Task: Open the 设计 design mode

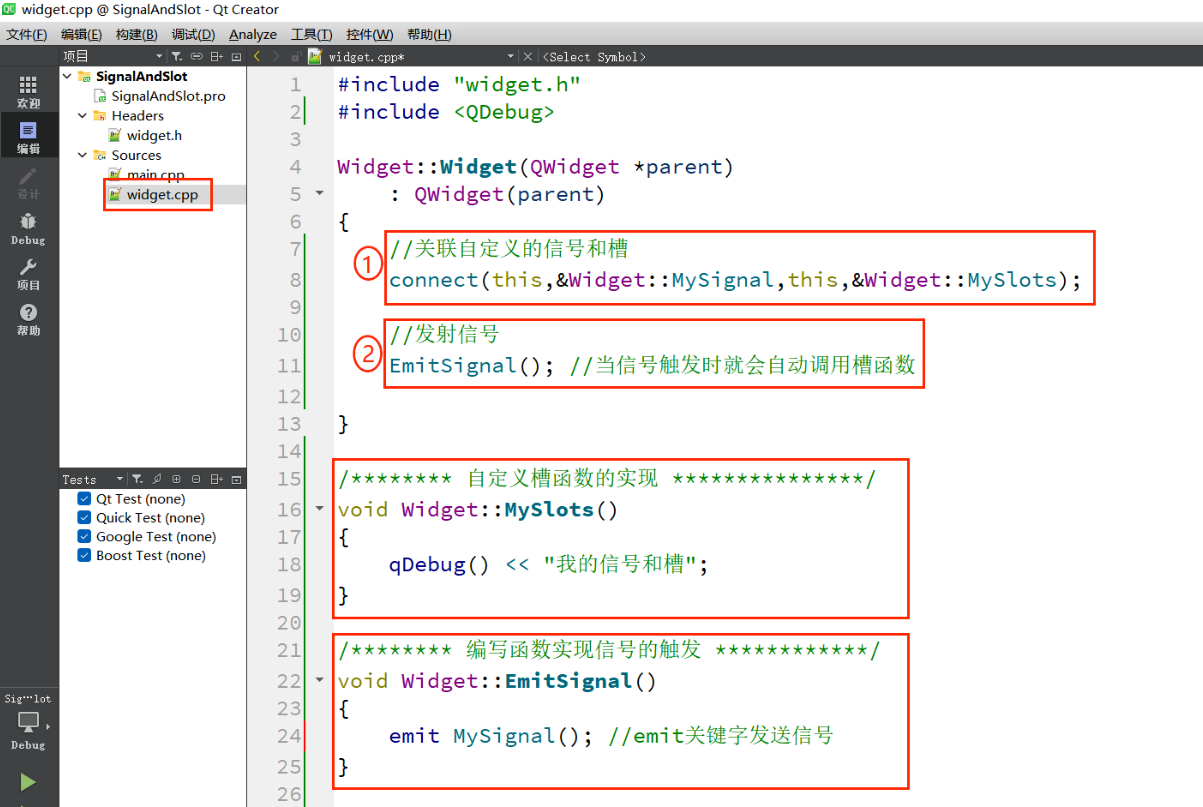Action: pos(28,183)
